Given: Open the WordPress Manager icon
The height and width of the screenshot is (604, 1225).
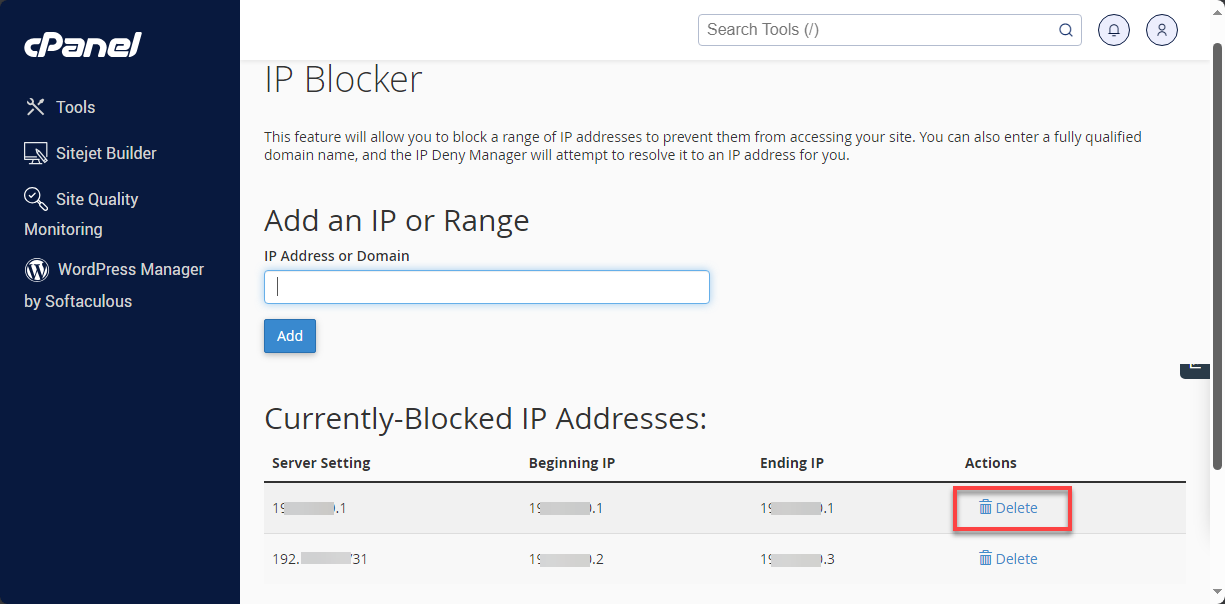Looking at the screenshot, I should [35, 269].
